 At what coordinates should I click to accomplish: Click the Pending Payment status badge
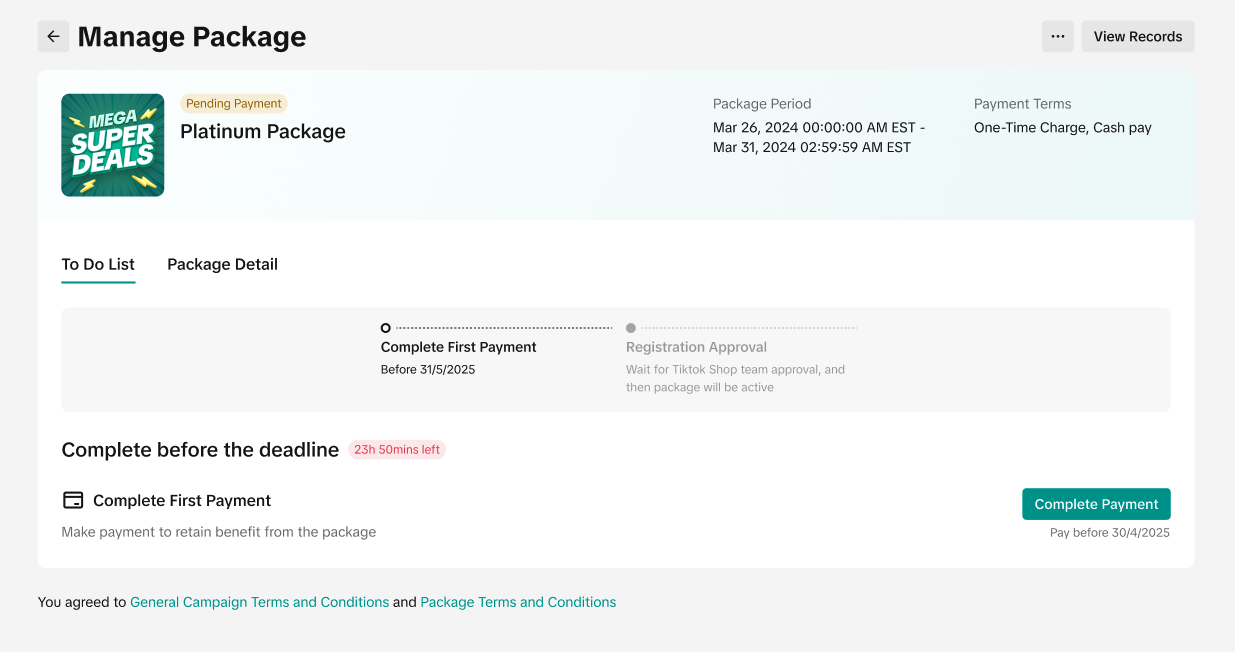(x=234, y=104)
